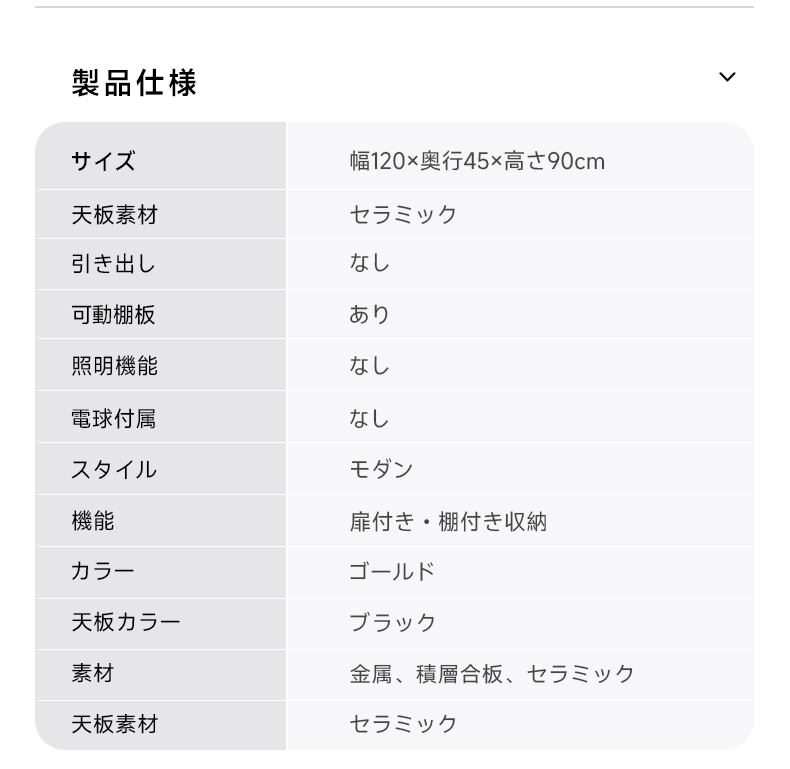This screenshot has height=769, width=790.
Task: Click the 金属、積層合板、セラミック material value
Action: (x=492, y=674)
